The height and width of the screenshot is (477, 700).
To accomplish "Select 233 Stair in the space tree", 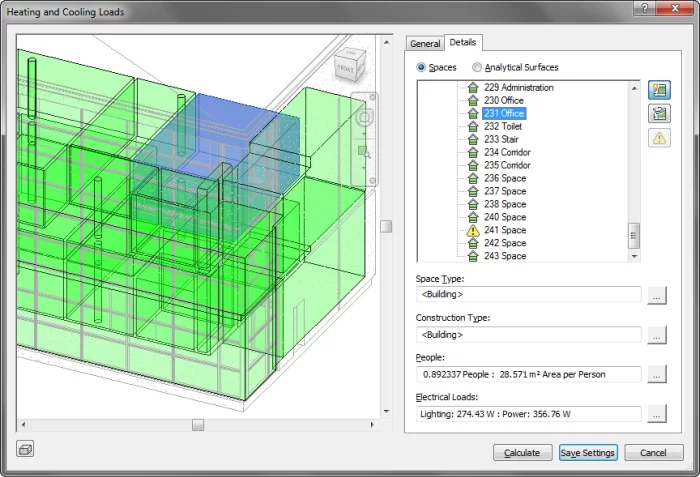I will pyautogui.click(x=504, y=140).
